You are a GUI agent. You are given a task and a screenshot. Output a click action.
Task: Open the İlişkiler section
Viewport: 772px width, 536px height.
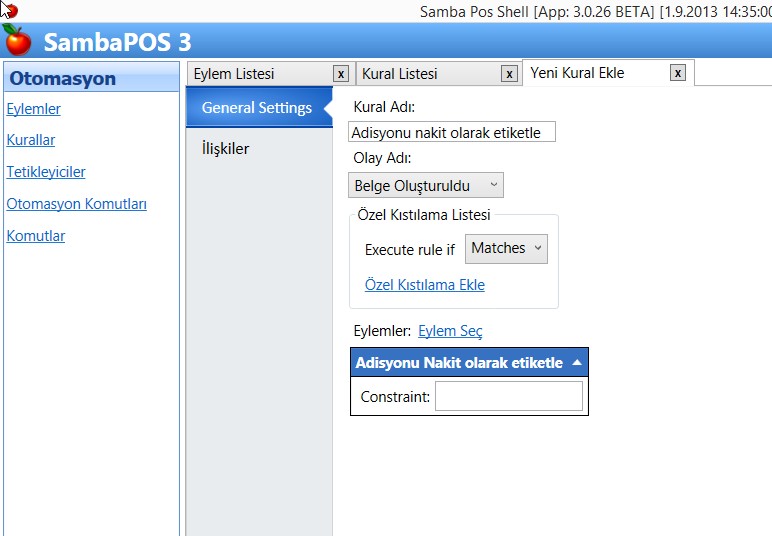pos(225,149)
